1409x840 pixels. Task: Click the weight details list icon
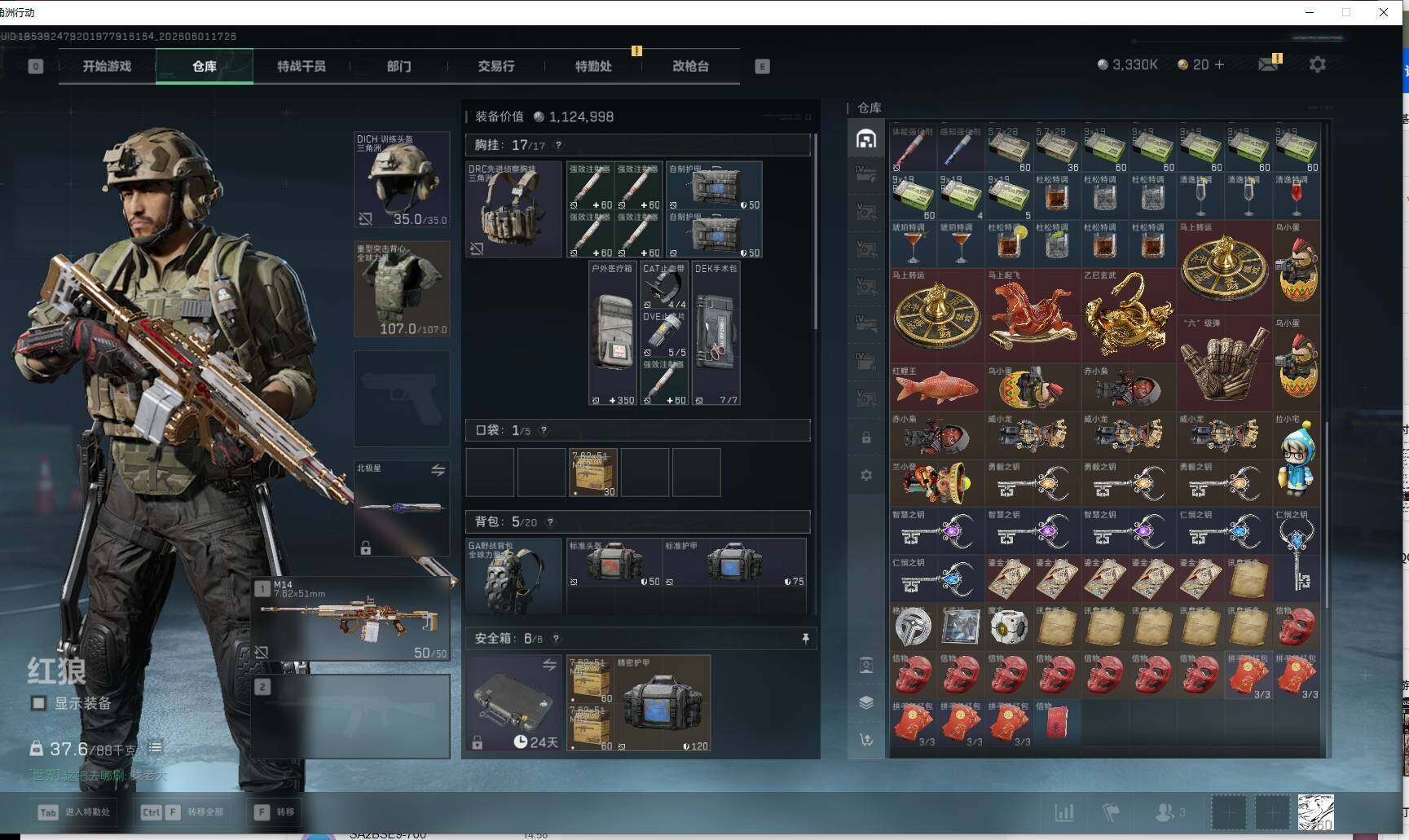(x=155, y=747)
